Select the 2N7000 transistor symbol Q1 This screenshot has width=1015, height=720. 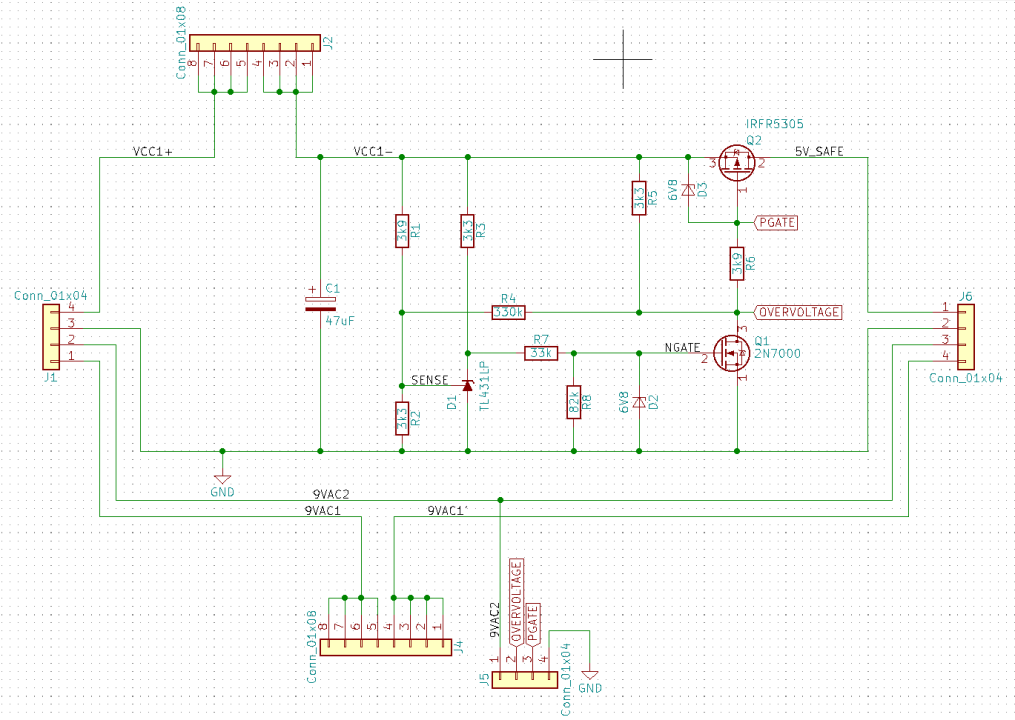coord(730,352)
